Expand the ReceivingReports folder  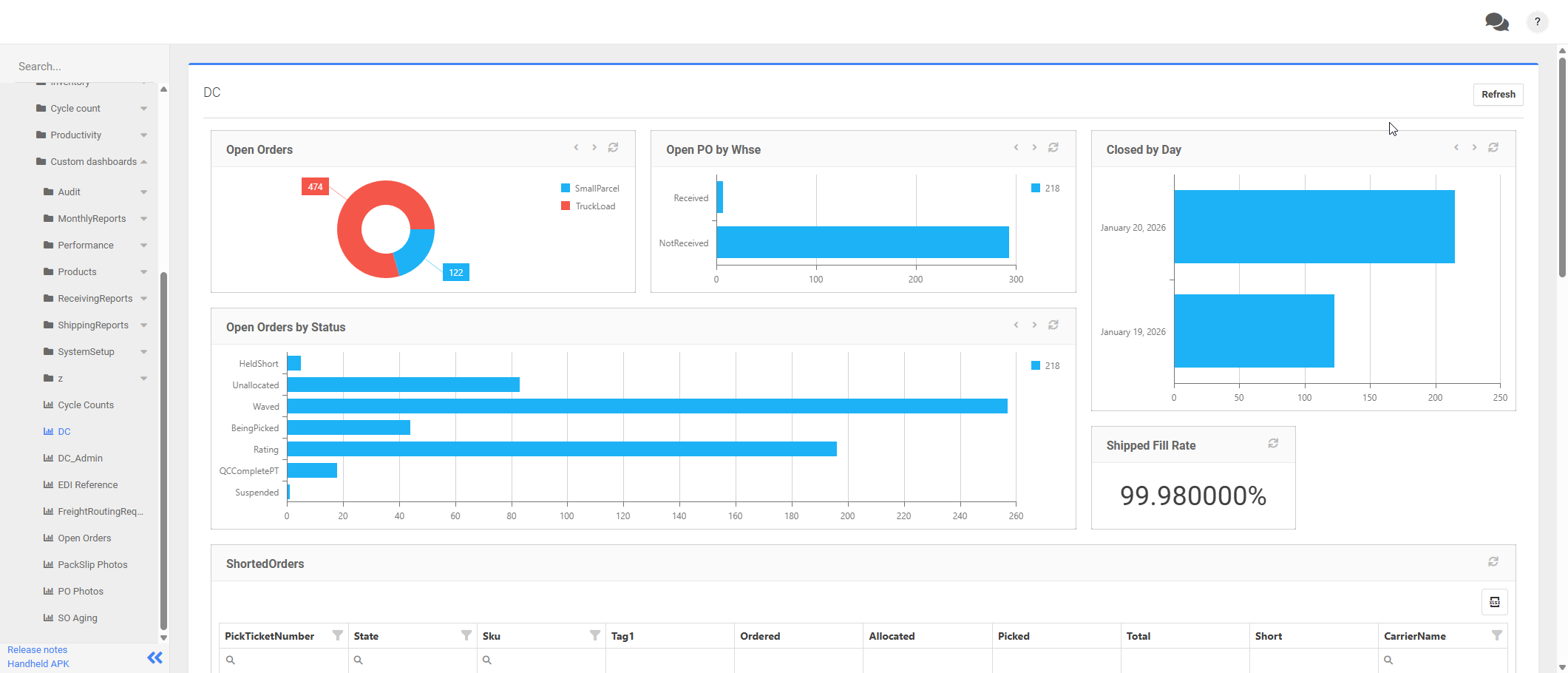coord(94,298)
